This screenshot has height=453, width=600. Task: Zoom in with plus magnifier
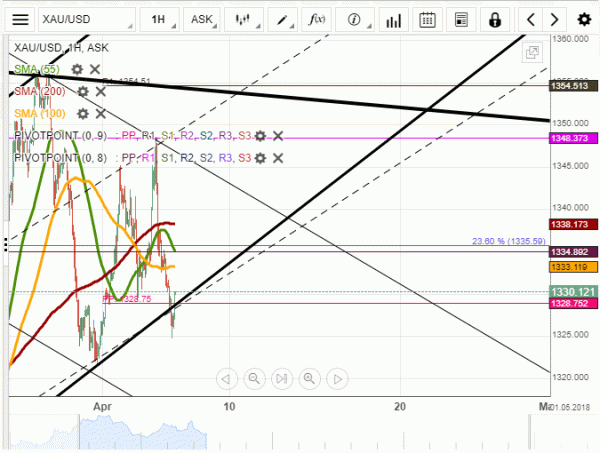click(x=309, y=379)
